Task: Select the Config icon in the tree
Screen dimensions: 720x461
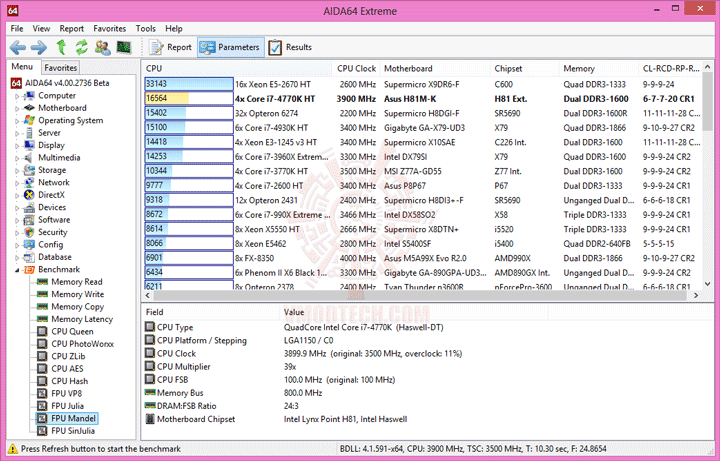Action: click(x=29, y=244)
